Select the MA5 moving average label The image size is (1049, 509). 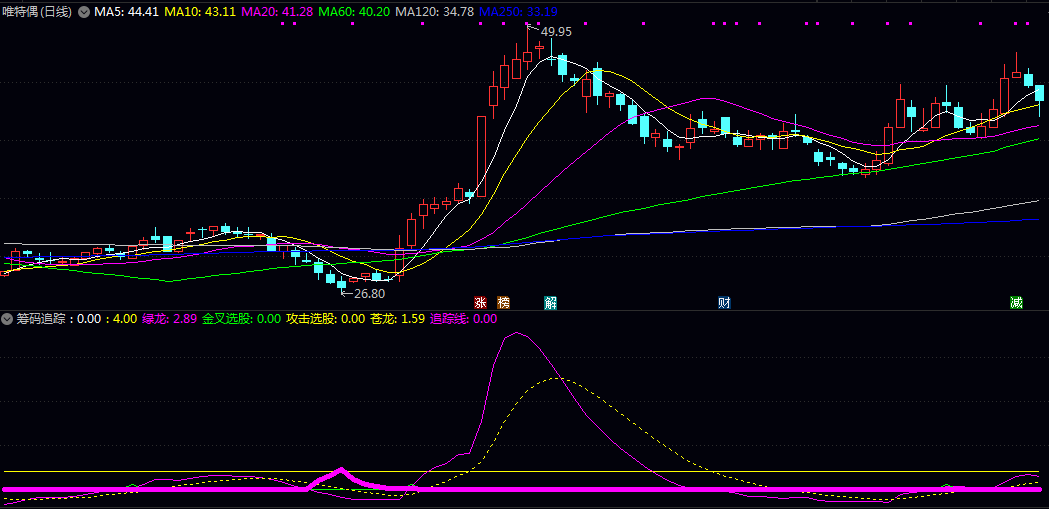(126, 12)
